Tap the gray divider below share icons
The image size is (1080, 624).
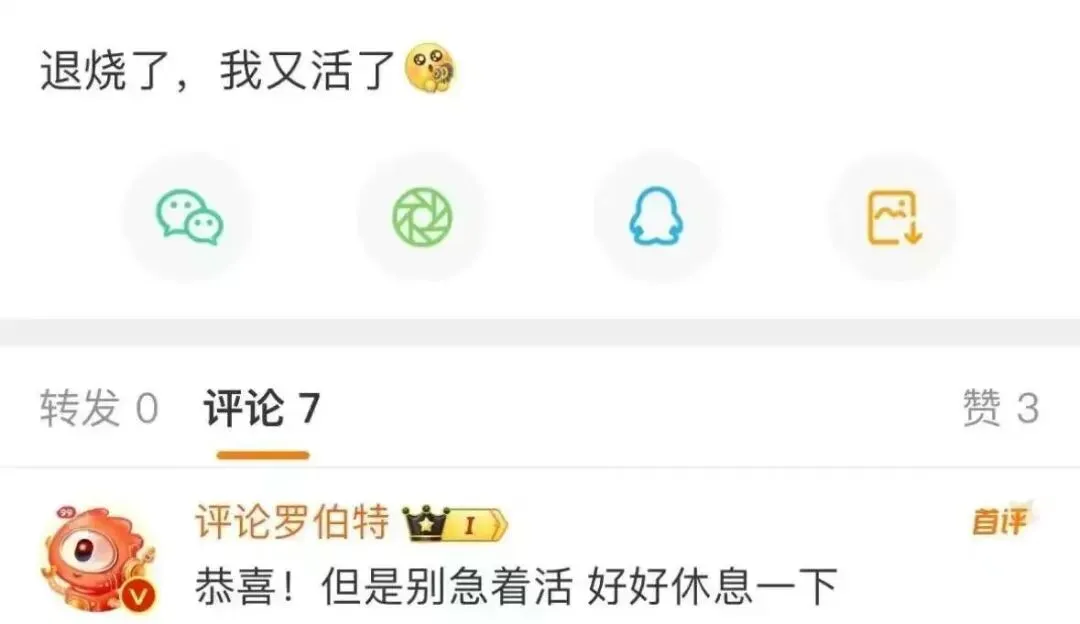540,332
